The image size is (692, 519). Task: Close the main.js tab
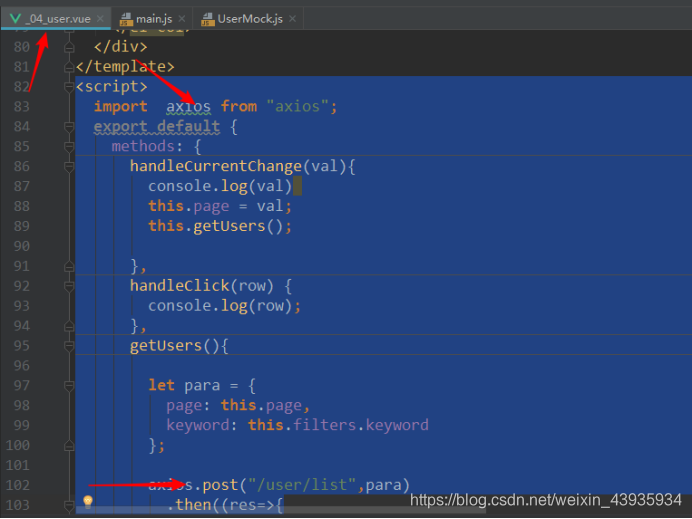click(182, 19)
